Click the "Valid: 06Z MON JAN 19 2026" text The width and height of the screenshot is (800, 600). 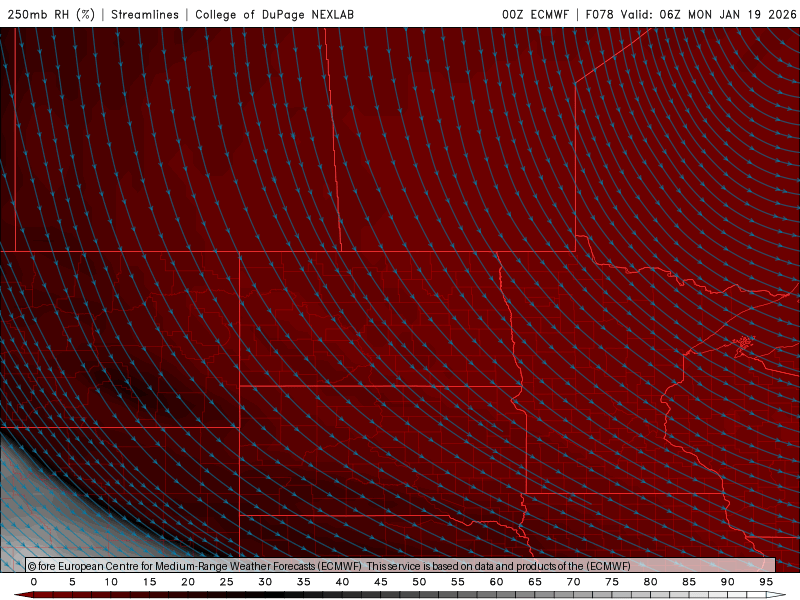click(x=708, y=14)
